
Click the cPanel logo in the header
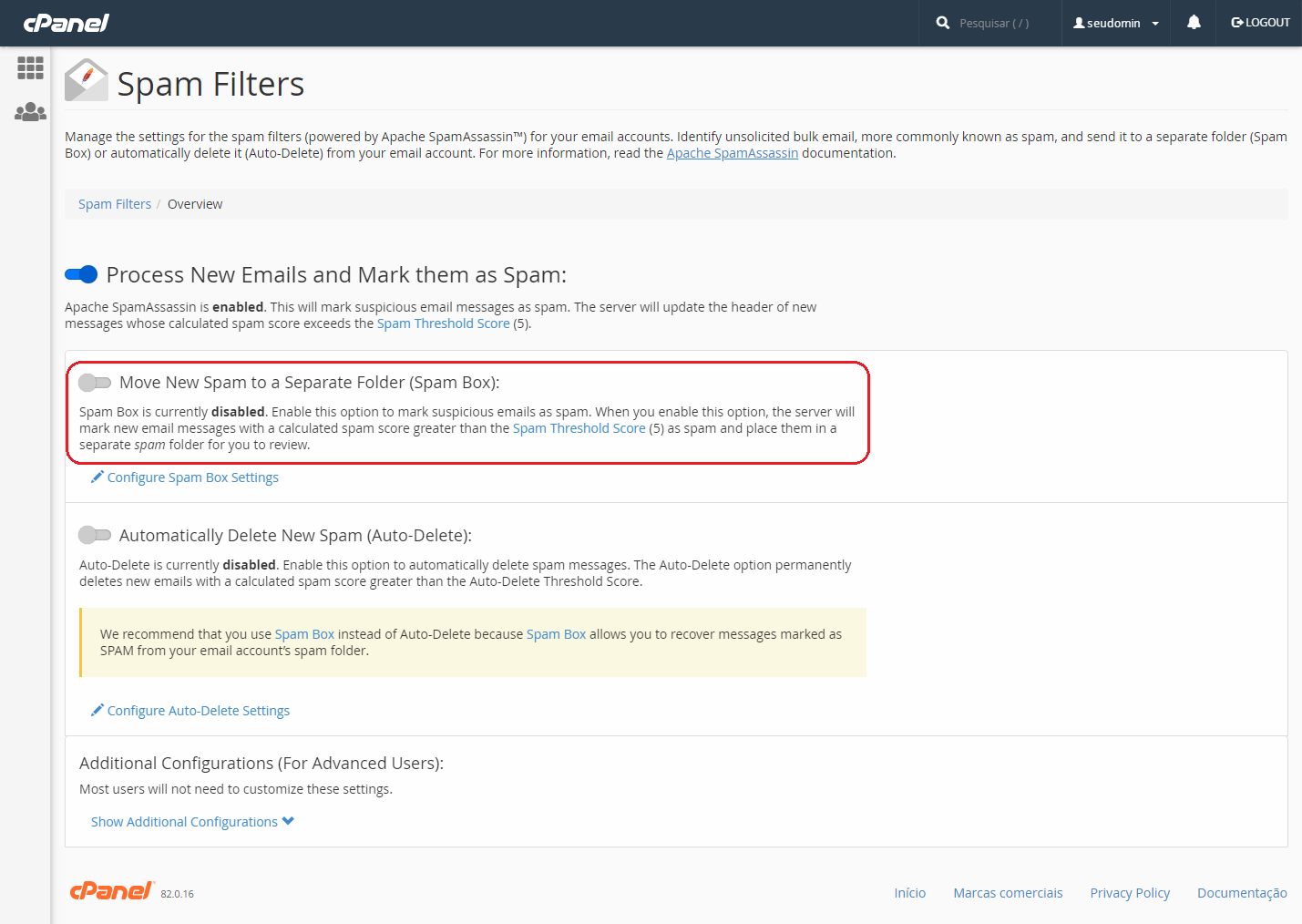pyautogui.click(x=66, y=23)
